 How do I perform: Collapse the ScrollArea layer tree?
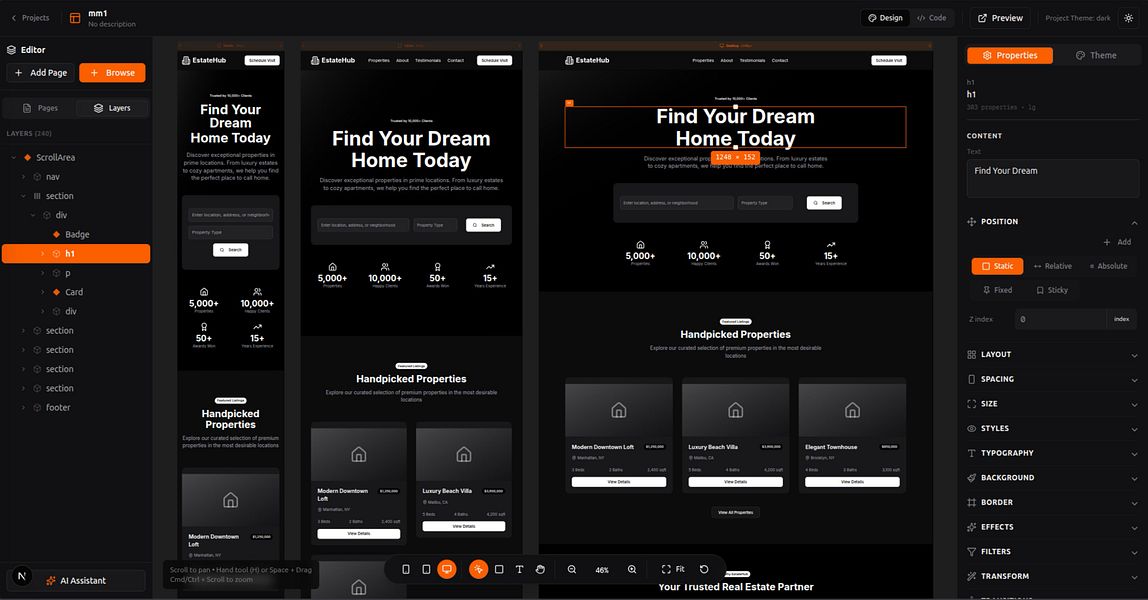coord(14,157)
